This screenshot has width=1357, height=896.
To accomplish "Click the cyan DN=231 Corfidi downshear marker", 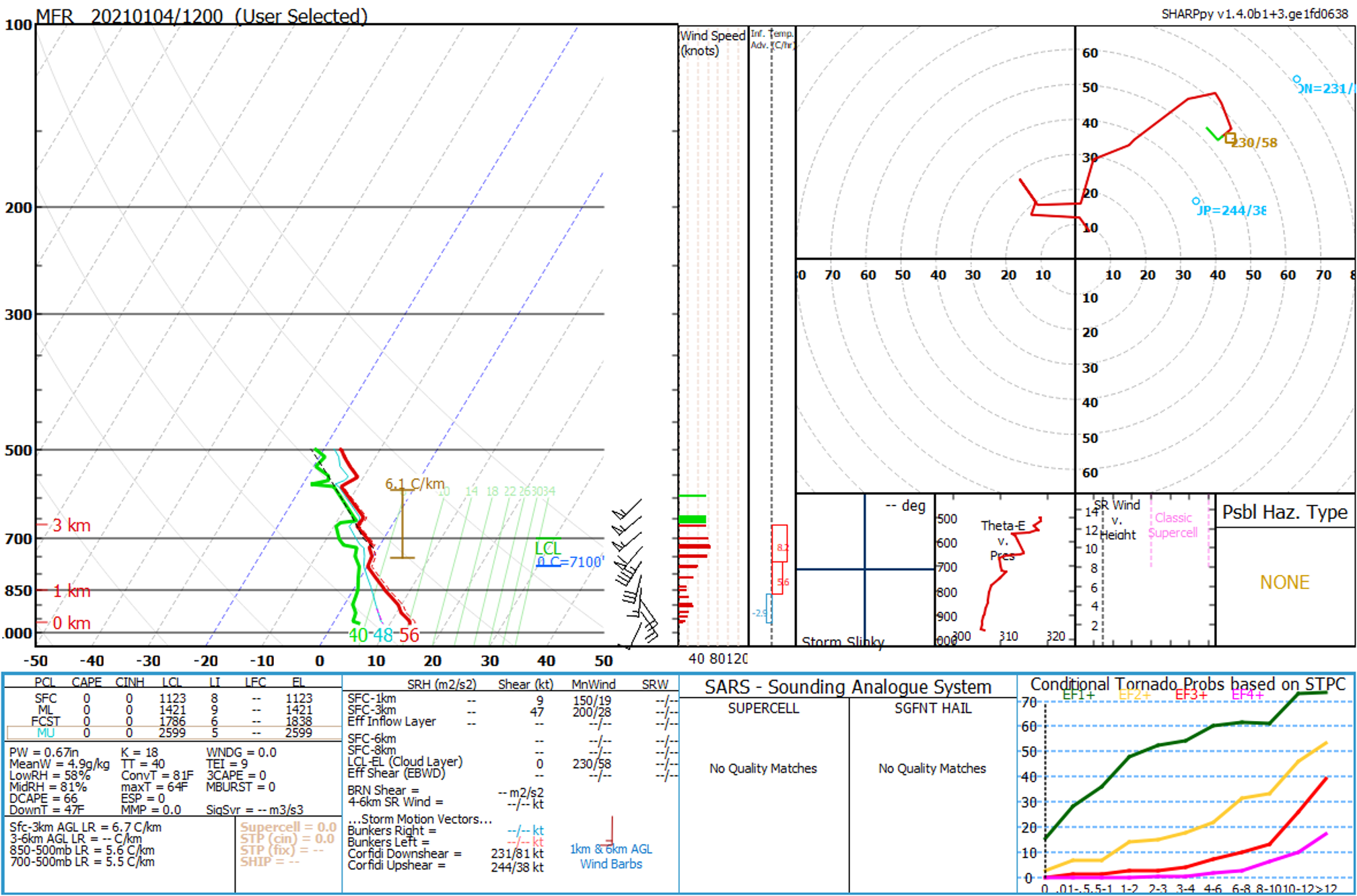I will pos(1296,79).
